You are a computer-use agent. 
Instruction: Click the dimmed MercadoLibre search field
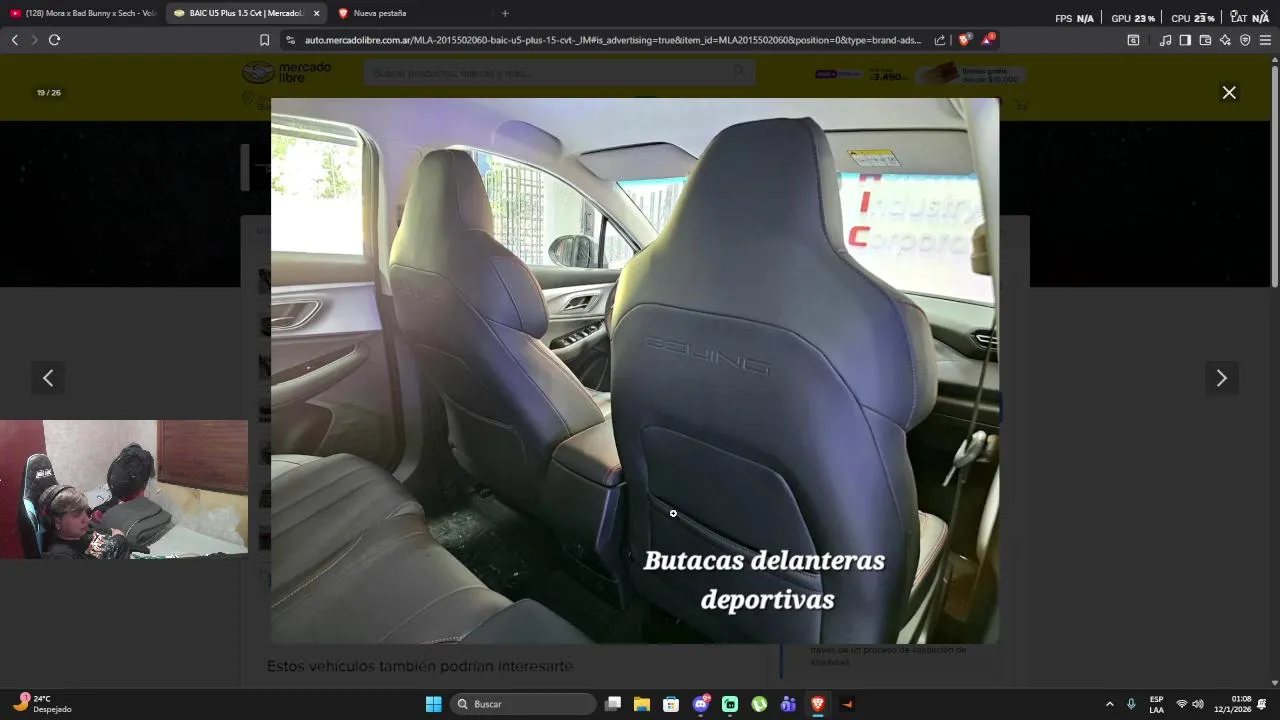coord(559,72)
